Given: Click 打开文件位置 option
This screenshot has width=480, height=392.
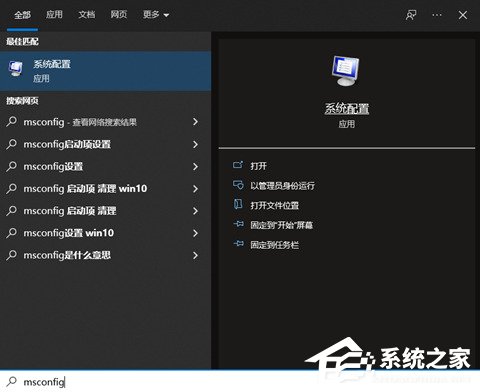Looking at the screenshot, I should coord(274,205).
